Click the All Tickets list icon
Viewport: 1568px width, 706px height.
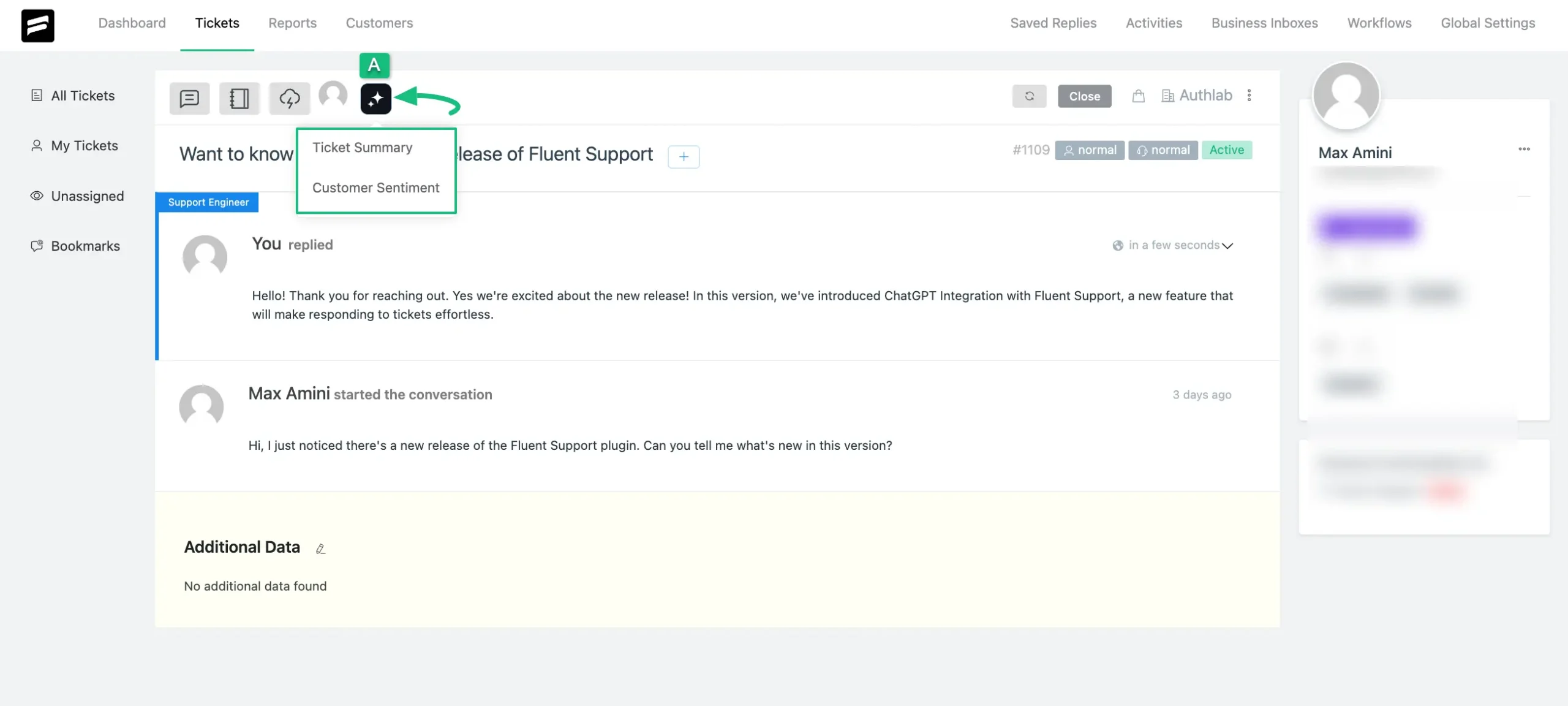[37, 96]
